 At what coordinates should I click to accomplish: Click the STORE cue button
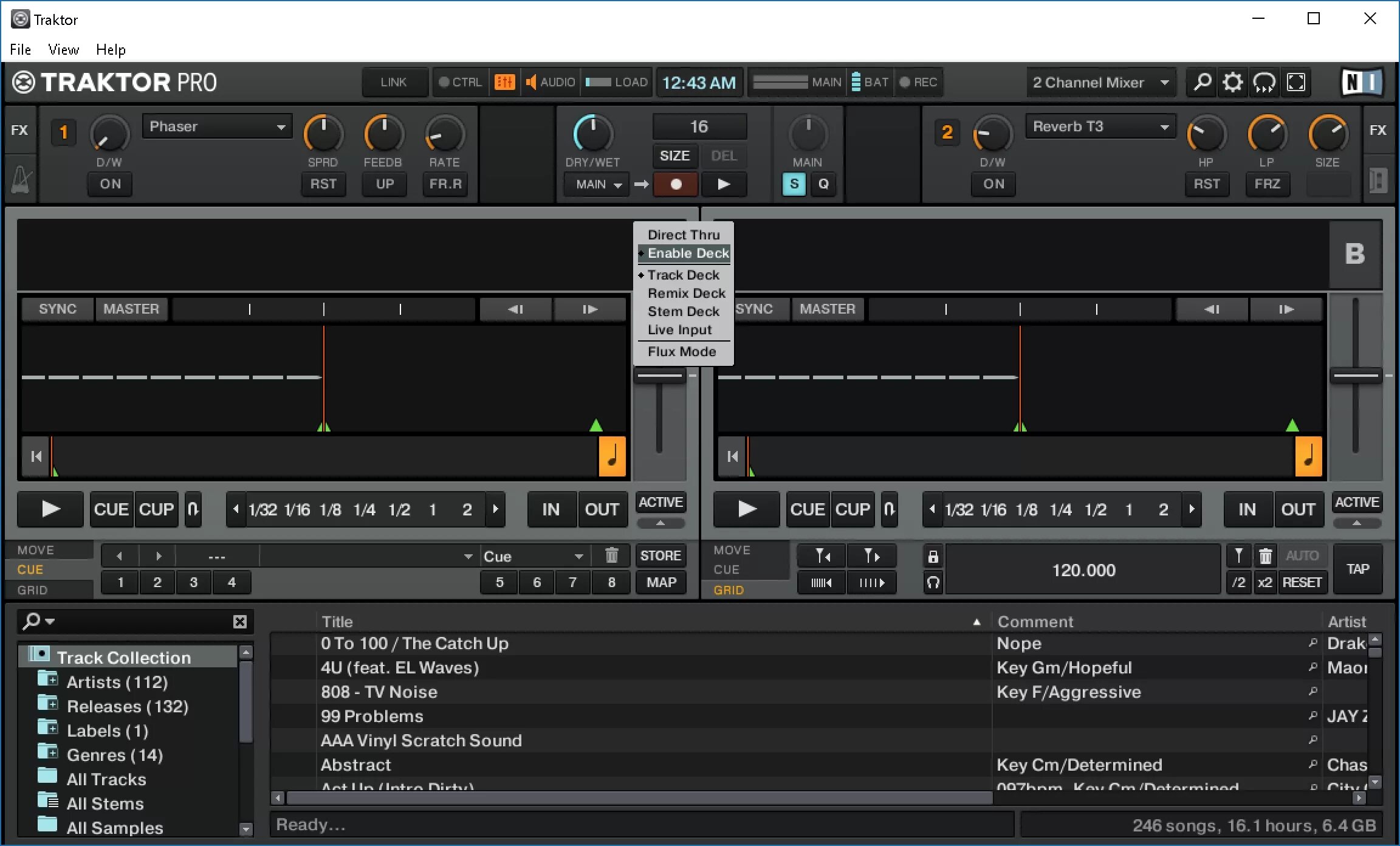click(x=661, y=555)
